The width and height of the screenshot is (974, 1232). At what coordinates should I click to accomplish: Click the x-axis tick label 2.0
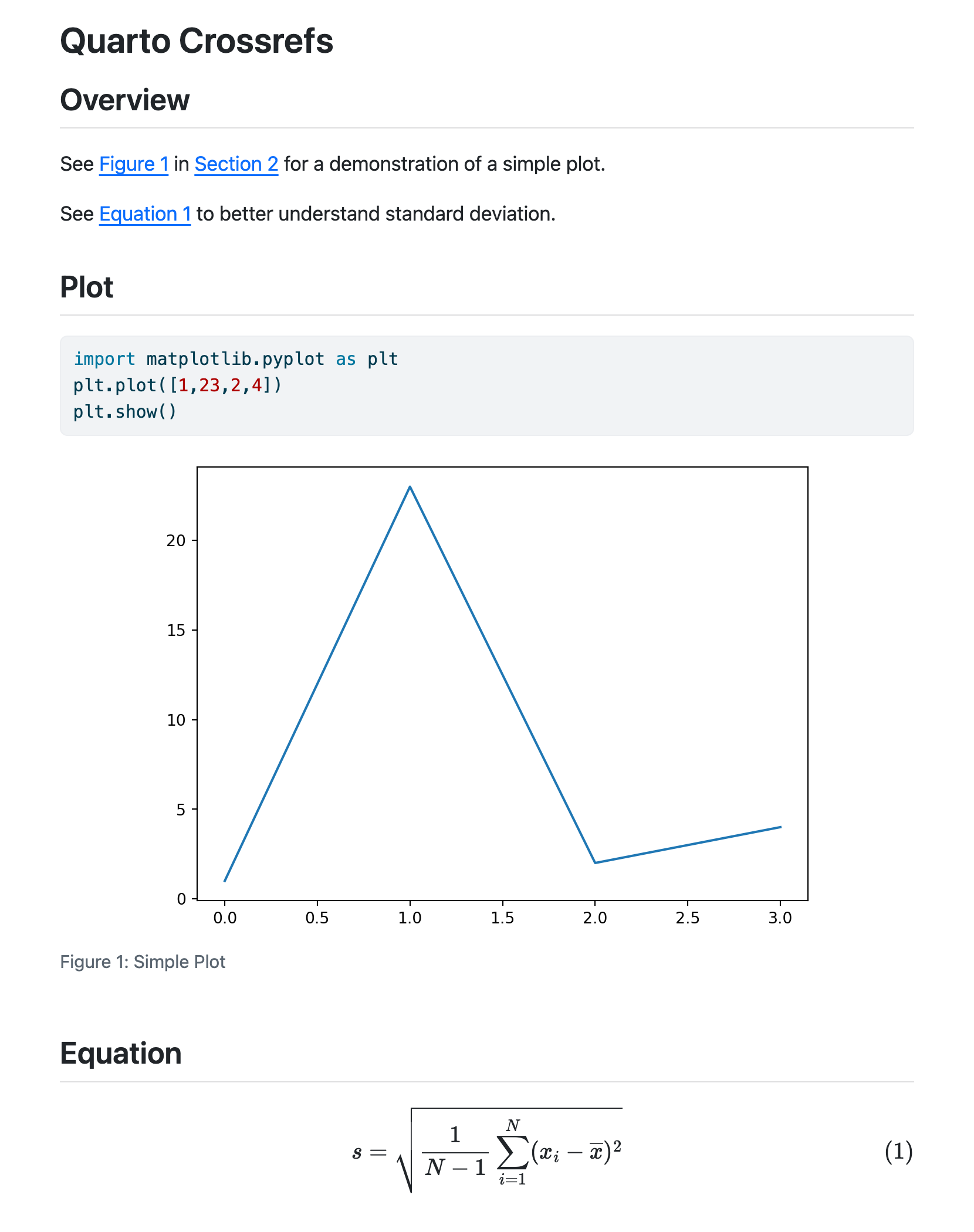pos(595,918)
